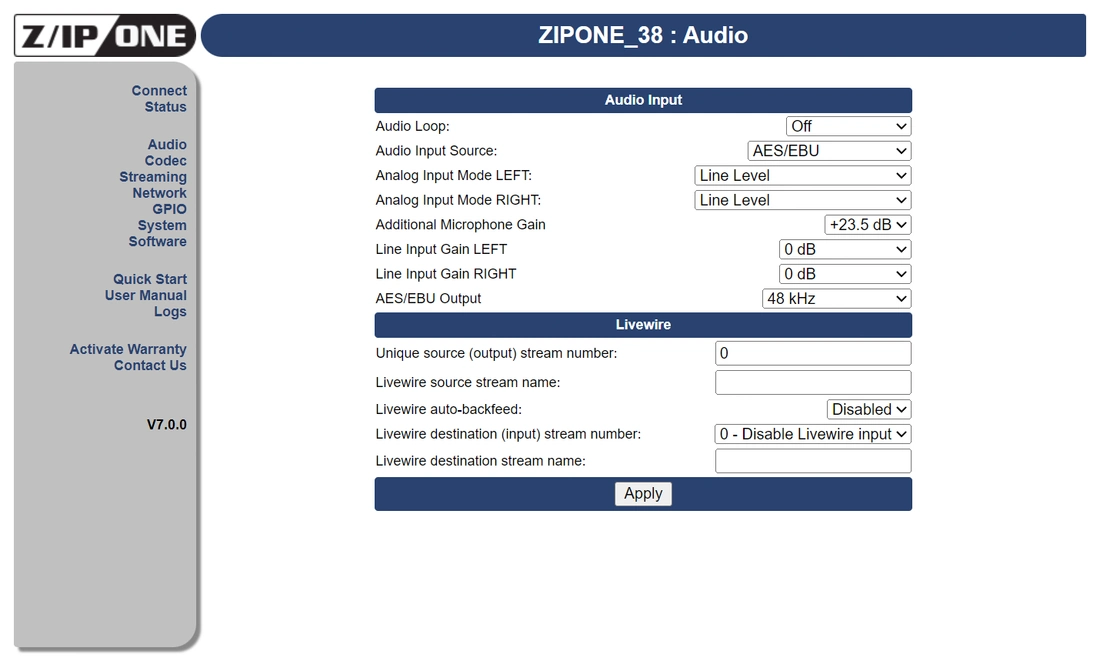The width and height of the screenshot is (1100, 661).
Task: Open Analog Input Mode RIGHT dropdown
Action: tap(803, 200)
